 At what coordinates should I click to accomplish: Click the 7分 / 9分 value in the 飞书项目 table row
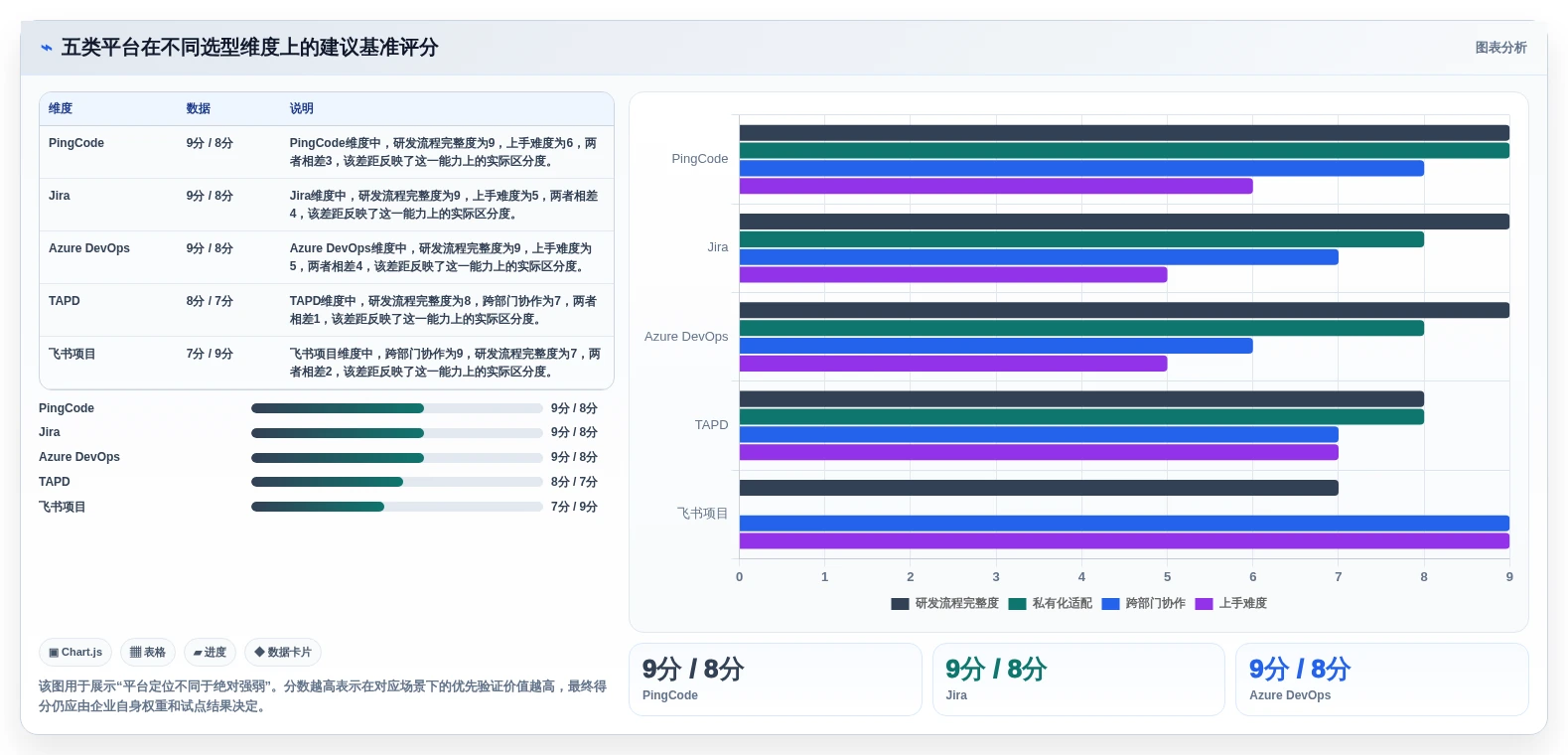210,354
